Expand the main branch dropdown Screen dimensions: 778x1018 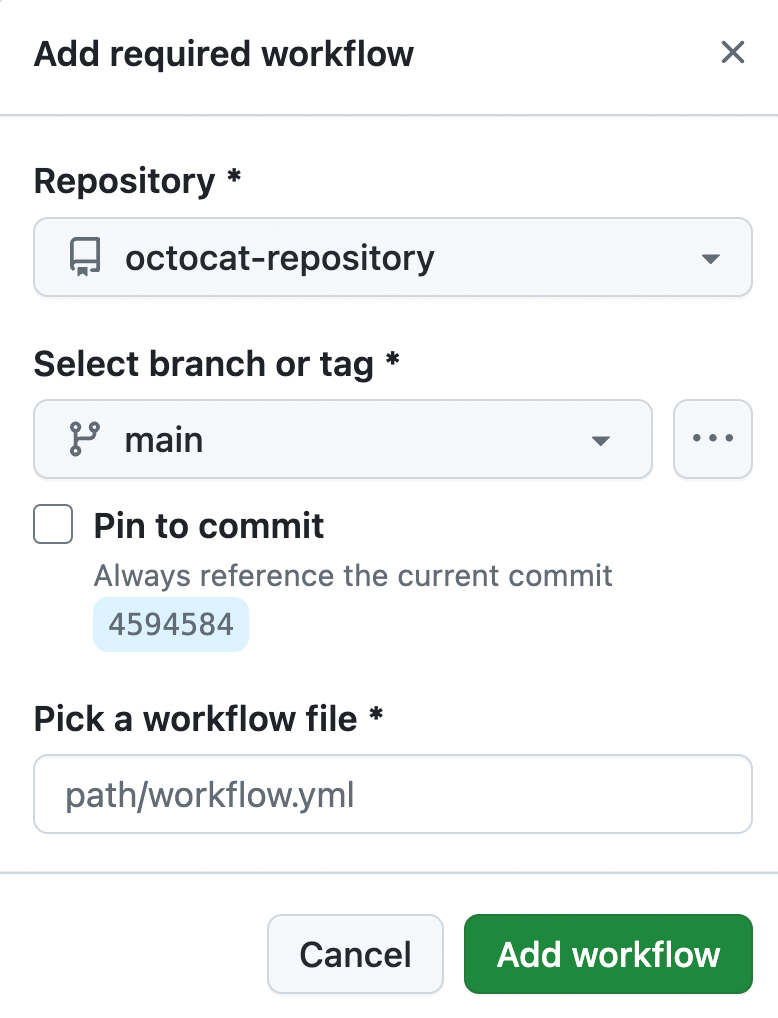pos(343,439)
